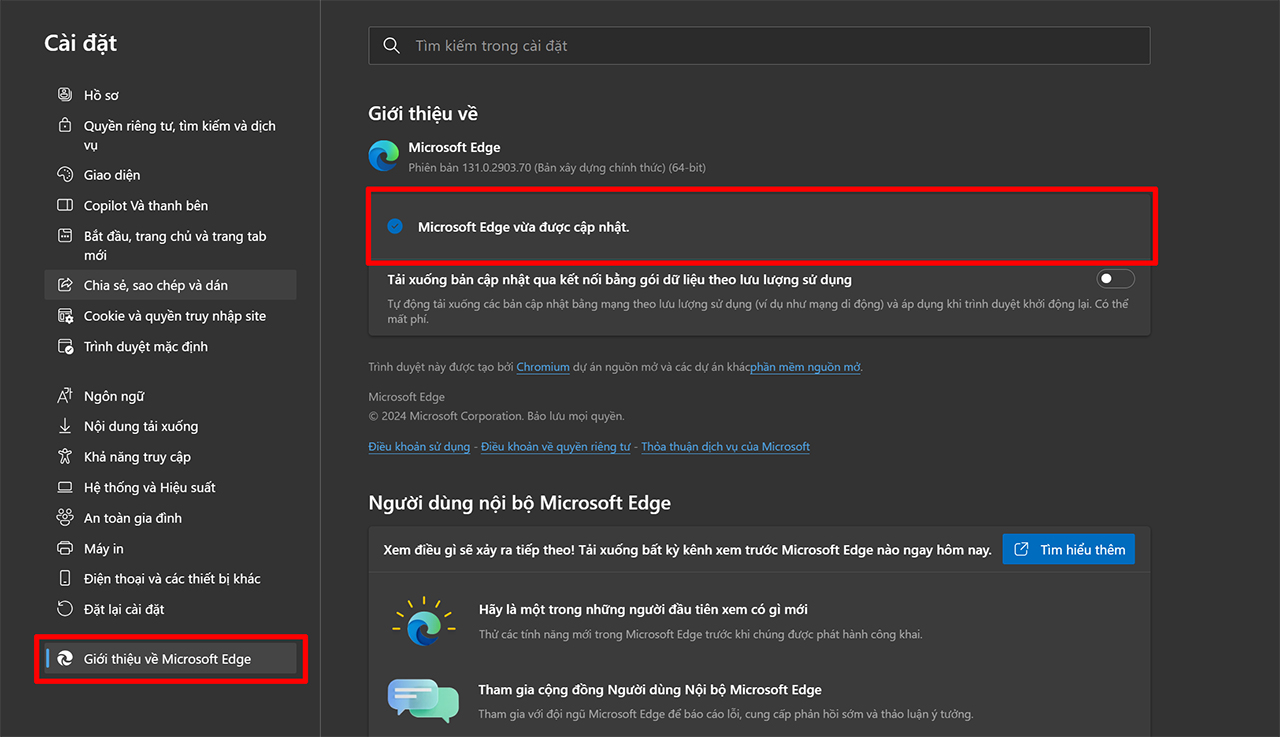
Task: Click the An toàn gia đình icon
Action: click(x=65, y=518)
